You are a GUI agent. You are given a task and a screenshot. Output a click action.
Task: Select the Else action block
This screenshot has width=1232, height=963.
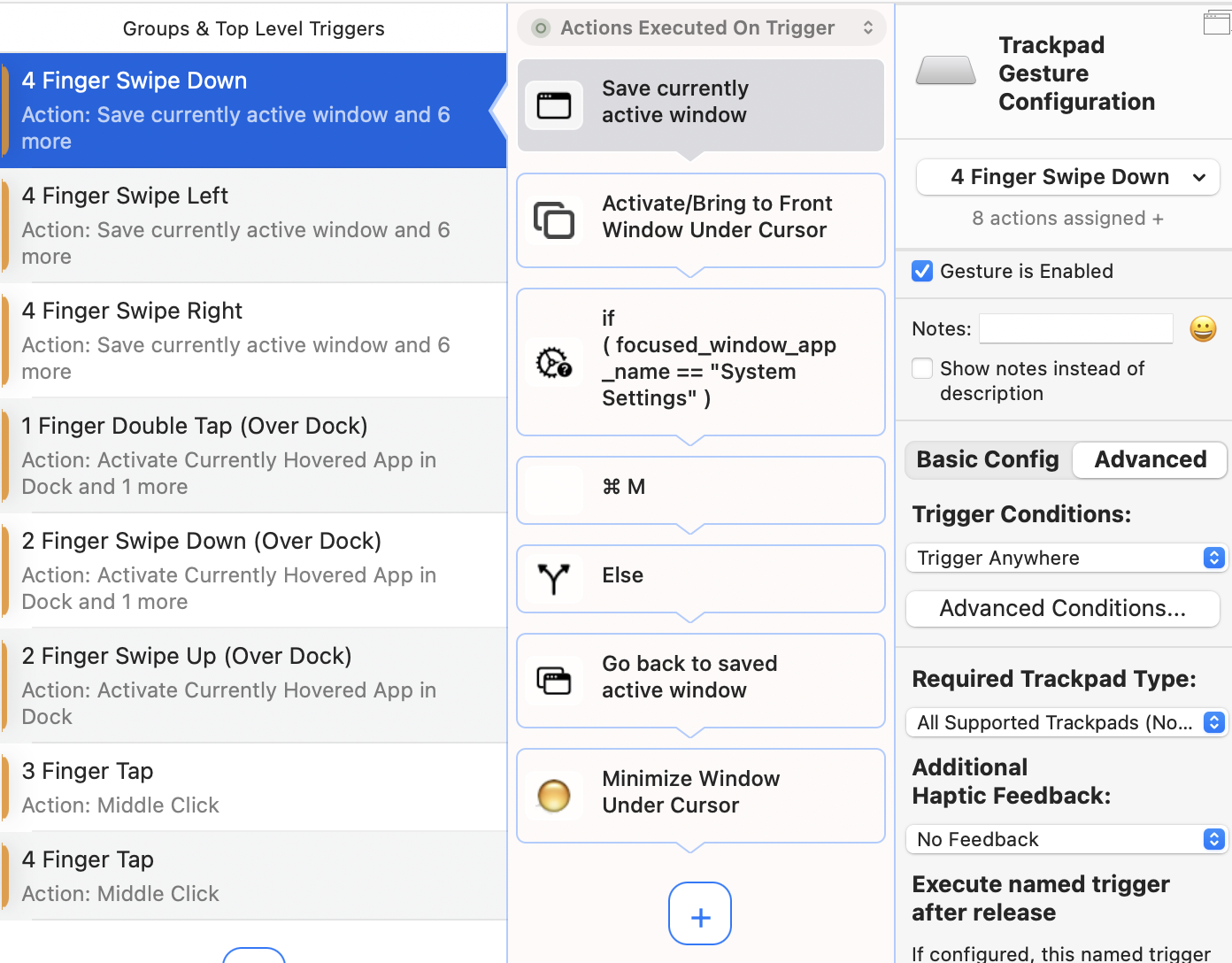(x=701, y=579)
